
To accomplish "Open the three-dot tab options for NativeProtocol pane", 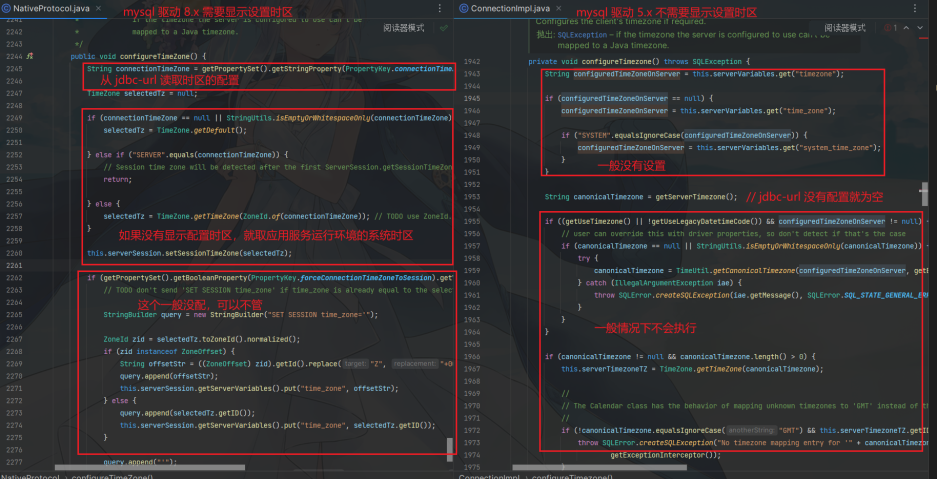I will pyautogui.click(x=439, y=8).
